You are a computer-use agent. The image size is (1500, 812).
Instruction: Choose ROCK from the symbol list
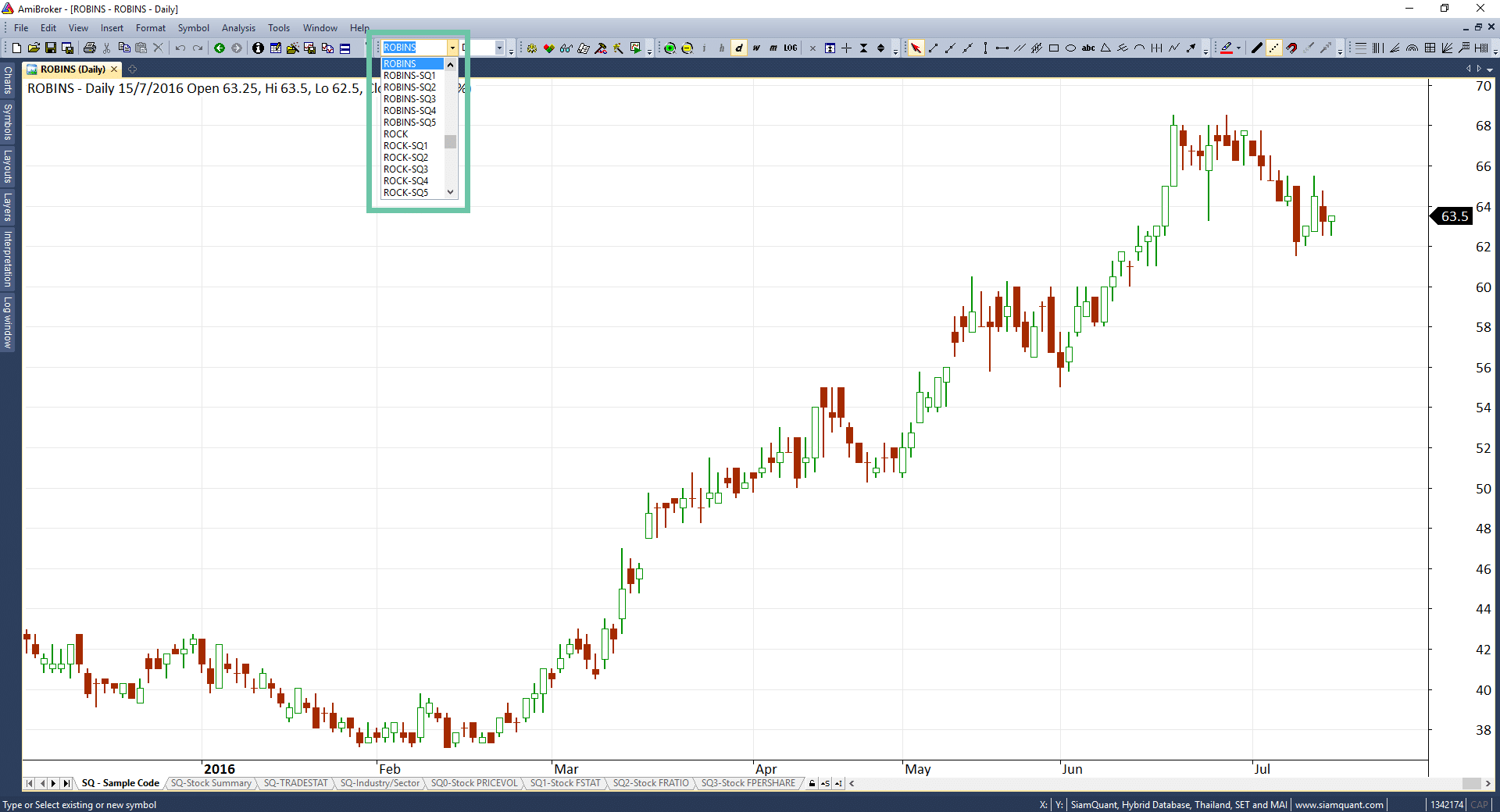coord(396,134)
